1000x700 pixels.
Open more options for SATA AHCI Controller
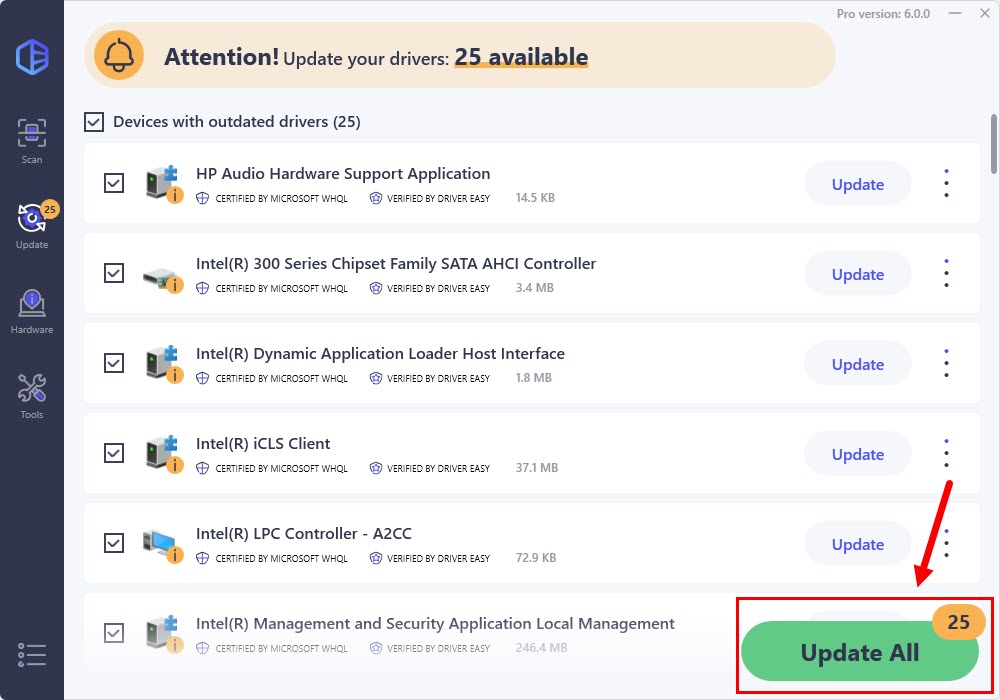tap(946, 273)
